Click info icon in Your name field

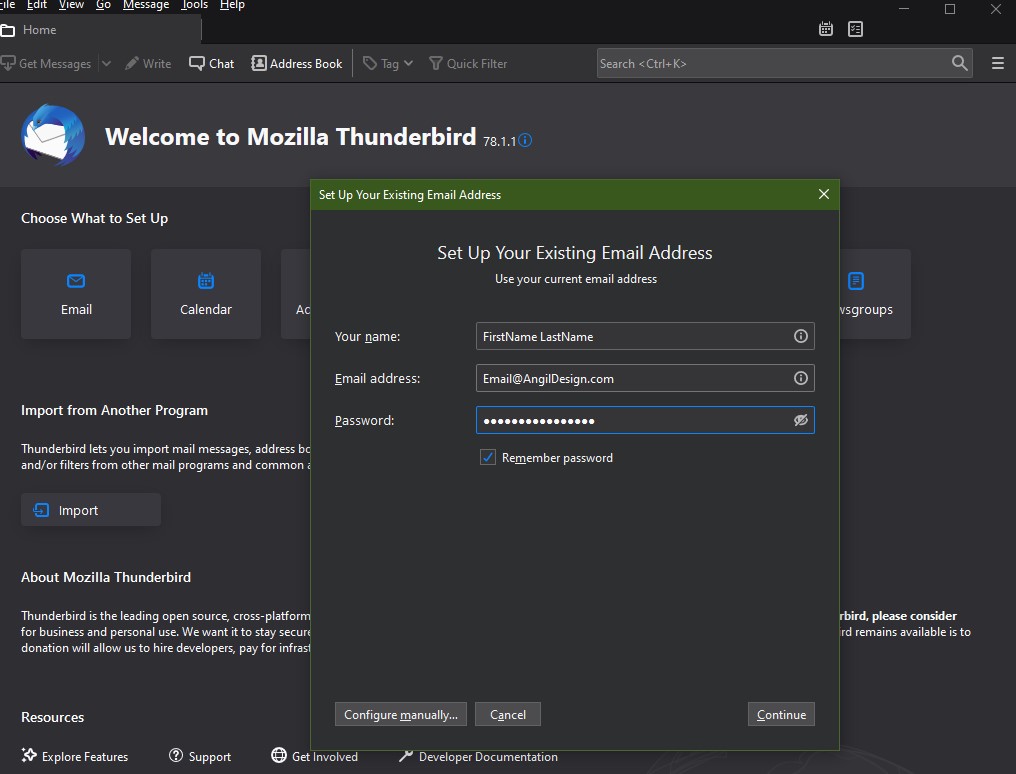(801, 336)
